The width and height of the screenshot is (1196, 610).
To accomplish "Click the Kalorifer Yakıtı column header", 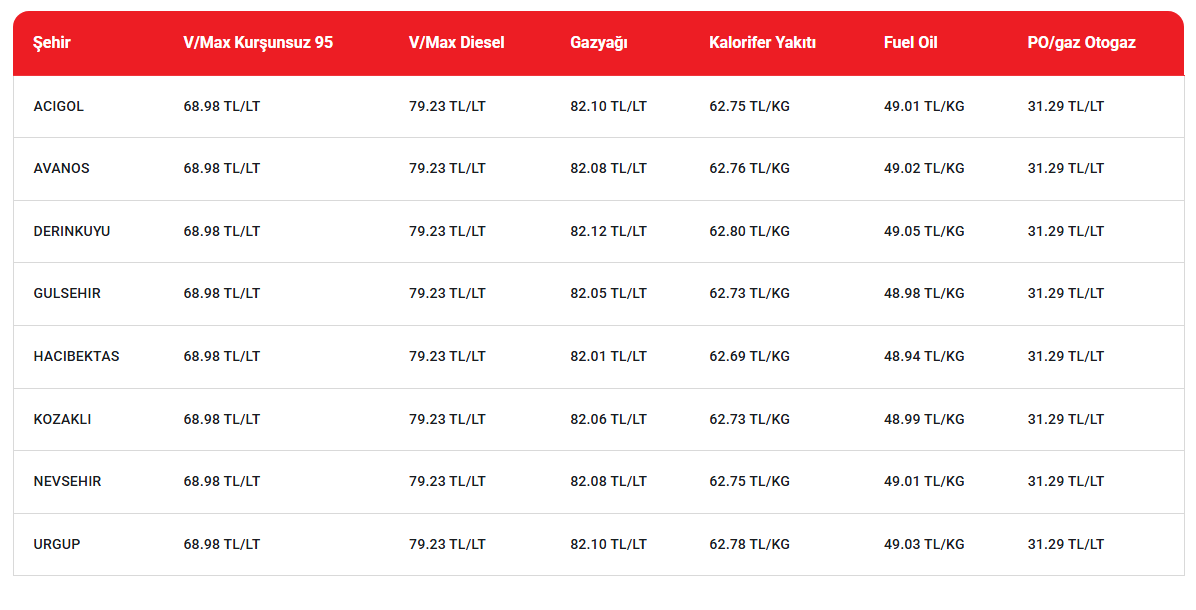I will [x=762, y=43].
